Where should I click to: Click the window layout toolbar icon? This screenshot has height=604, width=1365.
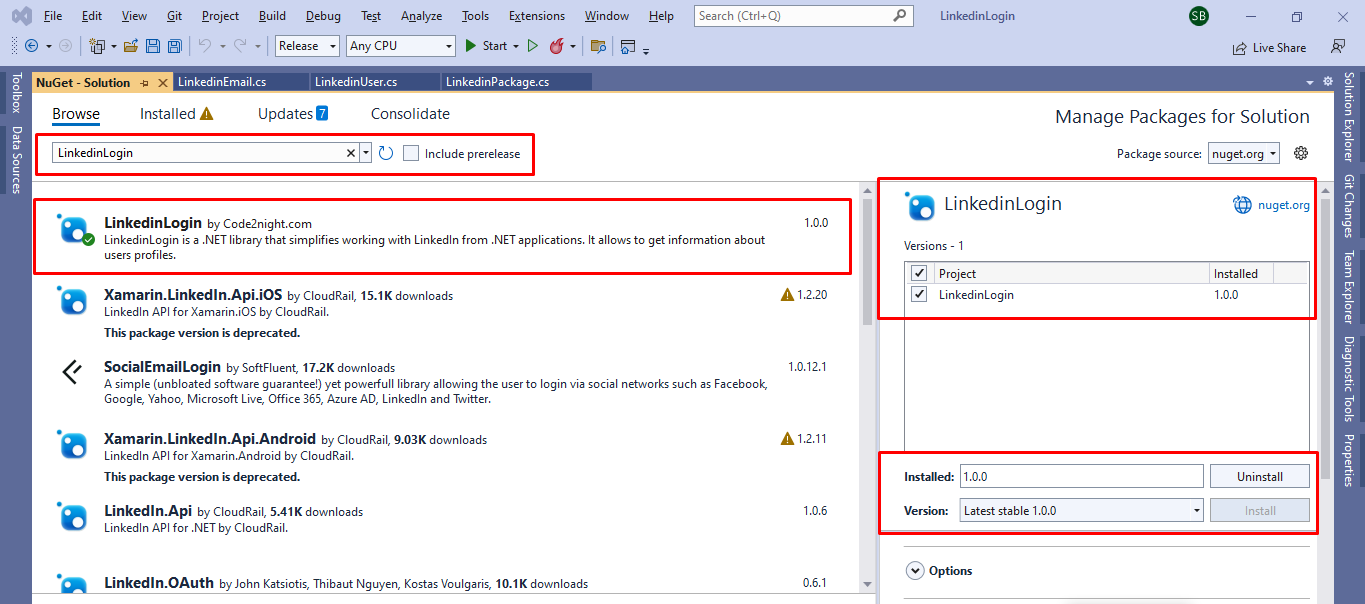[628, 46]
